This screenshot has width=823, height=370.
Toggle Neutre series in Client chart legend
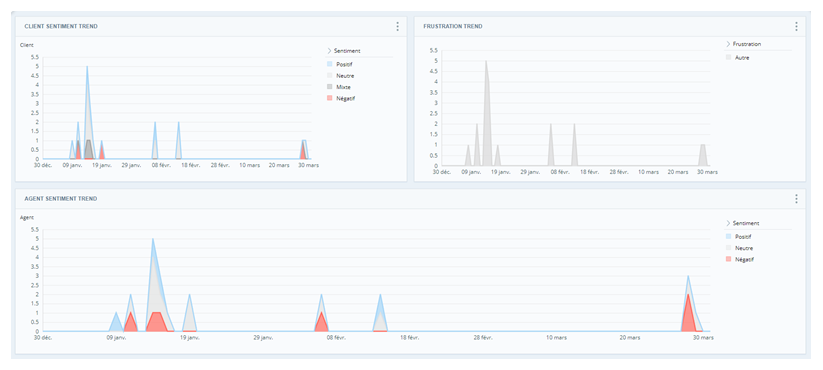341,76
